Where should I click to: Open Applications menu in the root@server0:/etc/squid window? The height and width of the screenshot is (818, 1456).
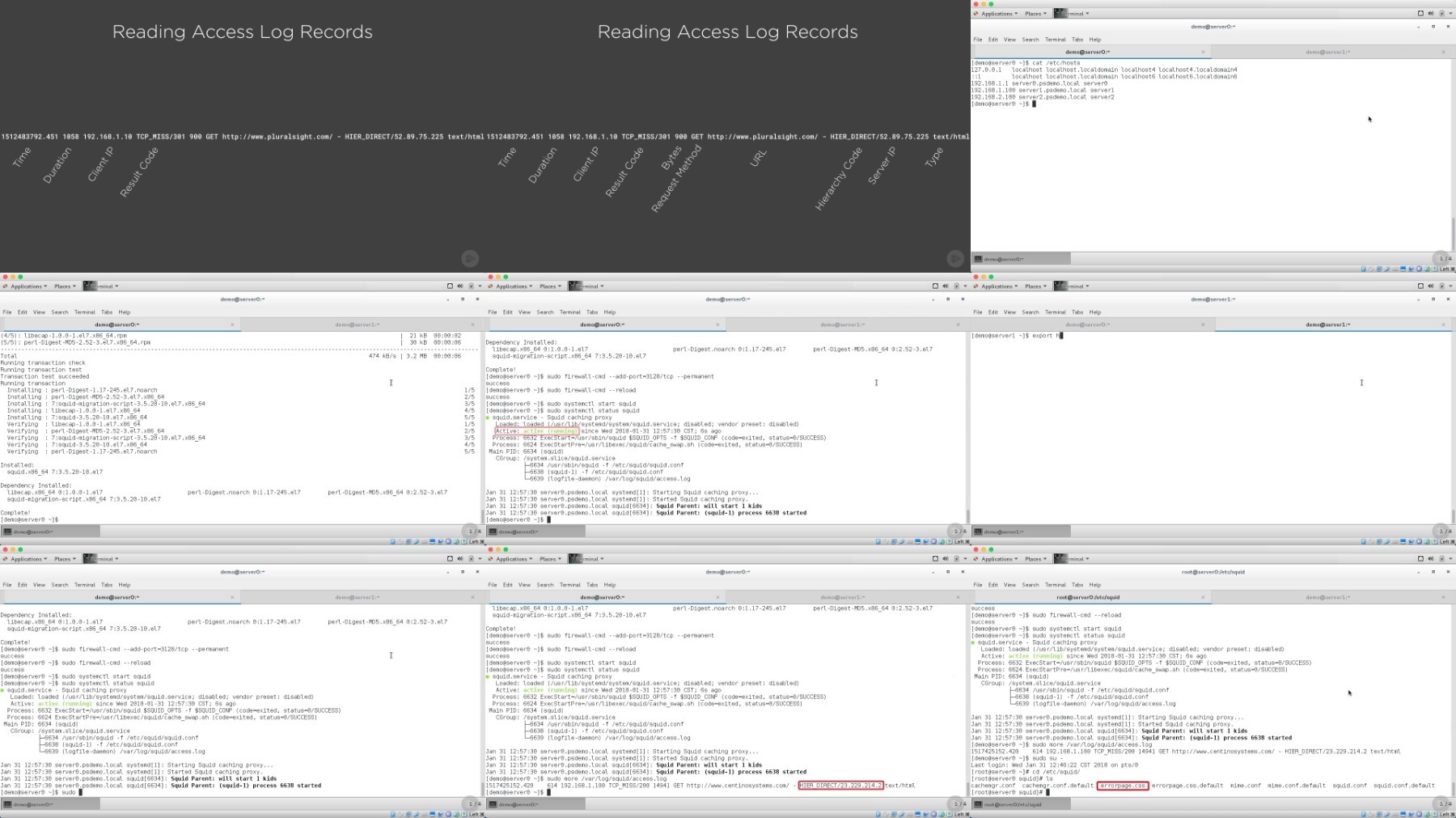pos(996,559)
